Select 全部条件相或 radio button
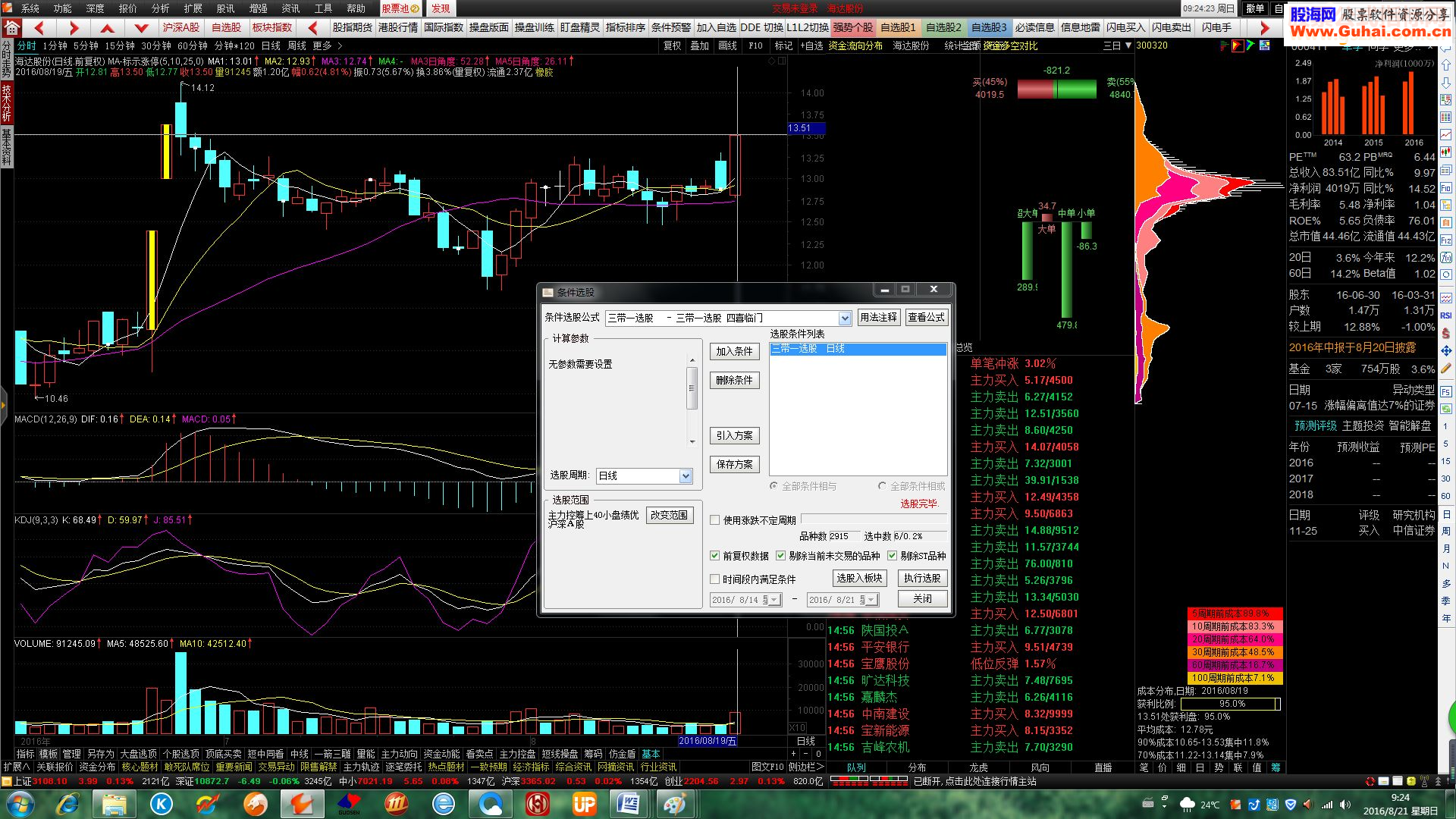The width and height of the screenshot is (1456, 819). click(883, 486)
